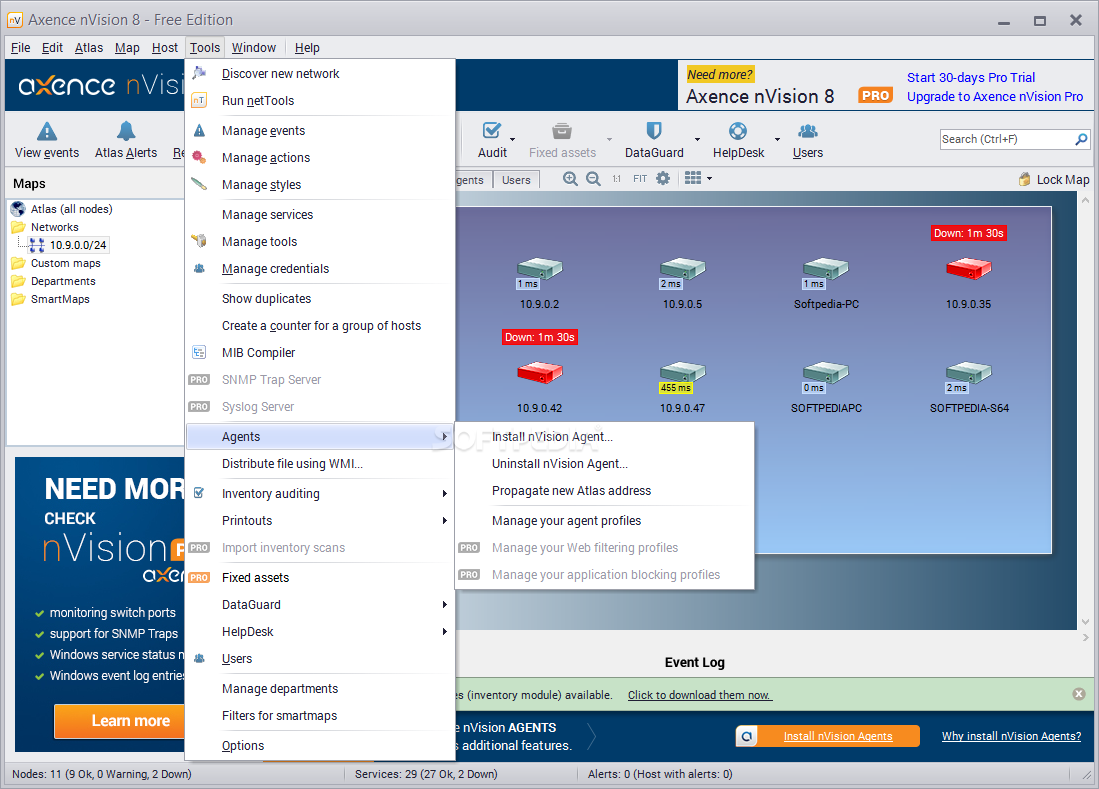The width and height of the screenshot is (1099, 789).
Task: Open the Help menu
Action: coord(307,48)
